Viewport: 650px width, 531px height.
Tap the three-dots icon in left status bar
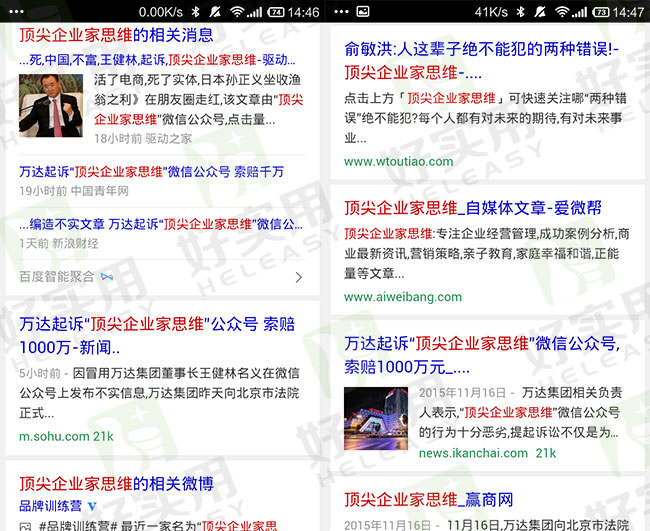click(x=16, y=12)
